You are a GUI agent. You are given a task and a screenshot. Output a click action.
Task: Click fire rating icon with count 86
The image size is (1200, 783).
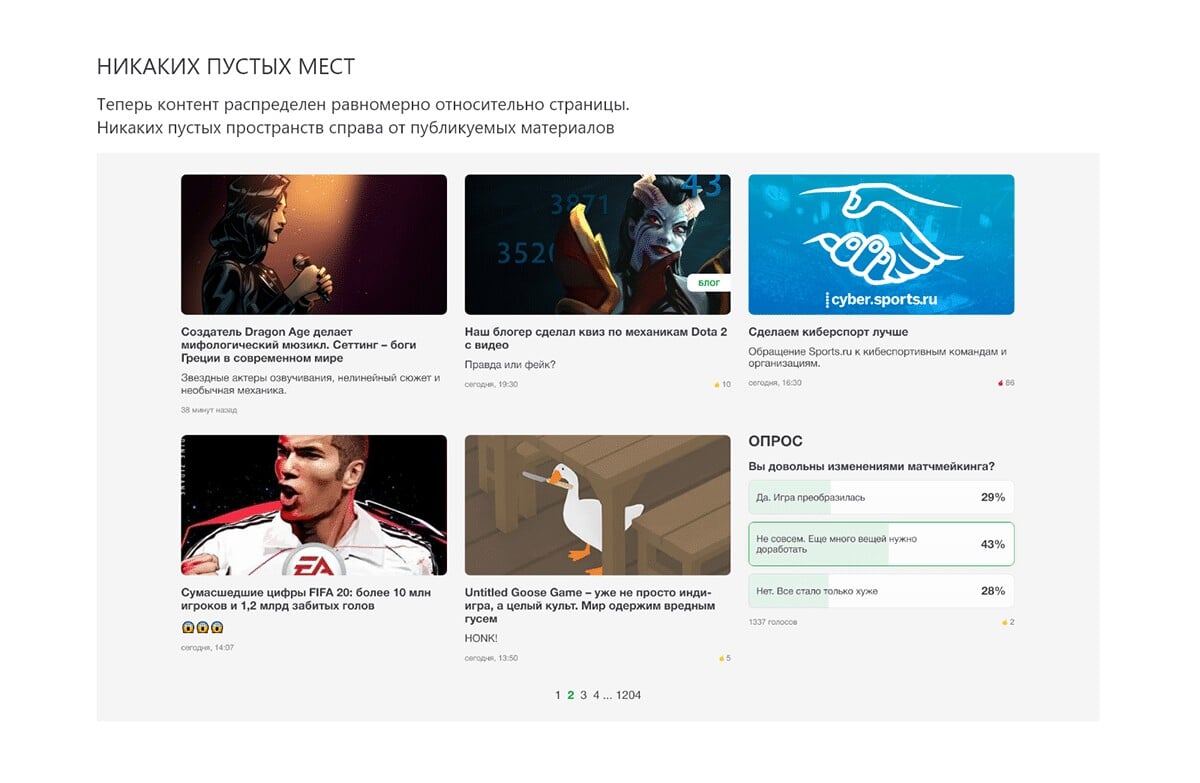1001,383
